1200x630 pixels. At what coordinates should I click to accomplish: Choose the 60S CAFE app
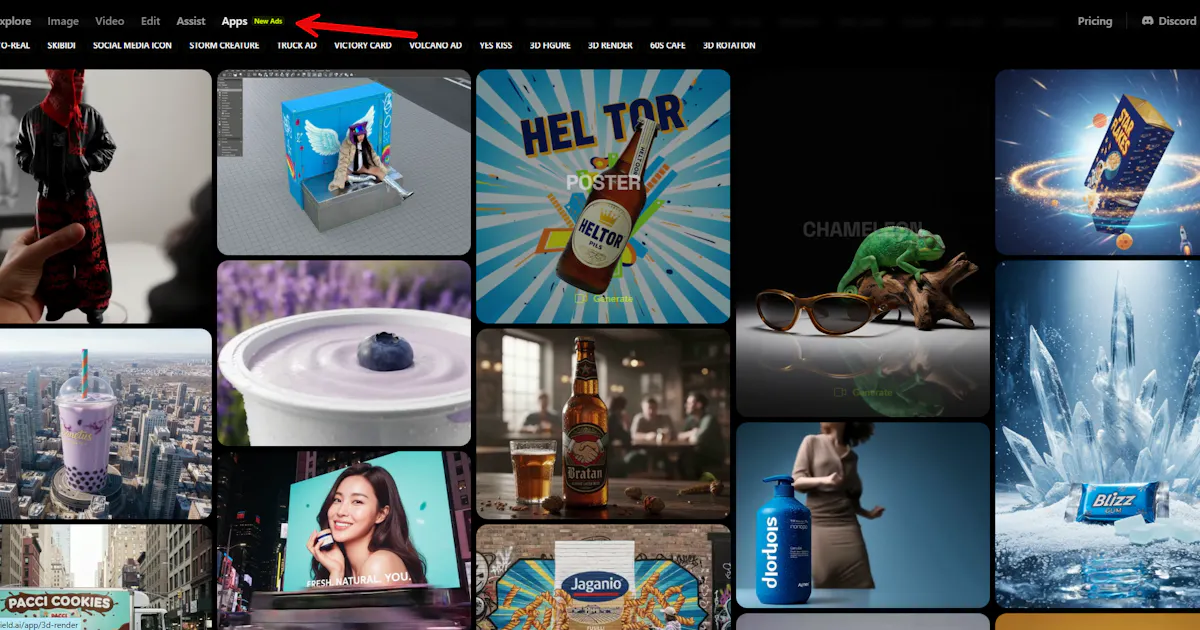668,45
